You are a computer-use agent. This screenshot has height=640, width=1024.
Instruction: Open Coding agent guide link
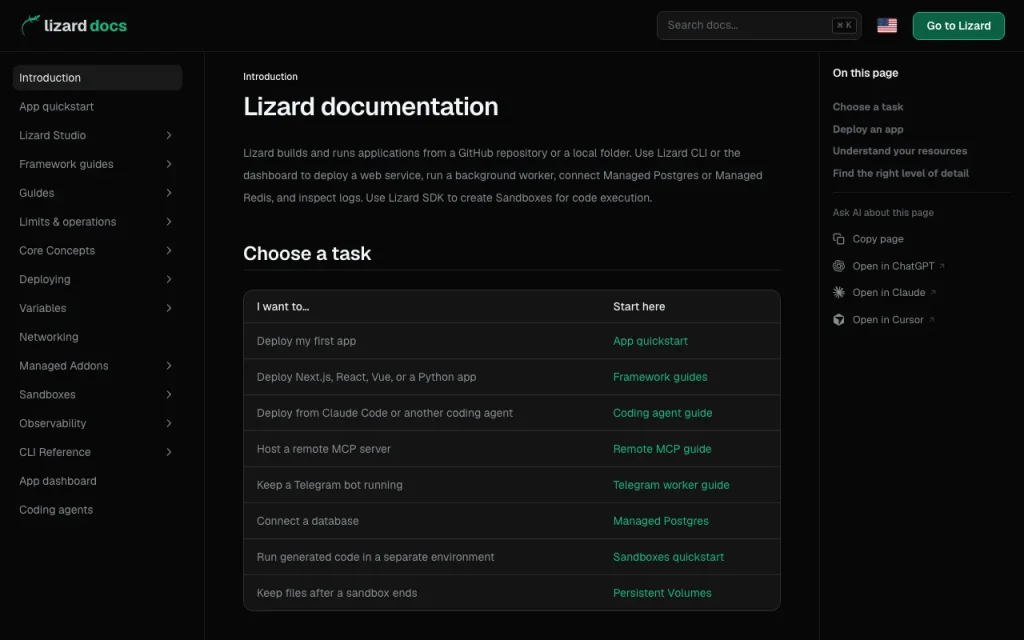[x=662, y=413]
